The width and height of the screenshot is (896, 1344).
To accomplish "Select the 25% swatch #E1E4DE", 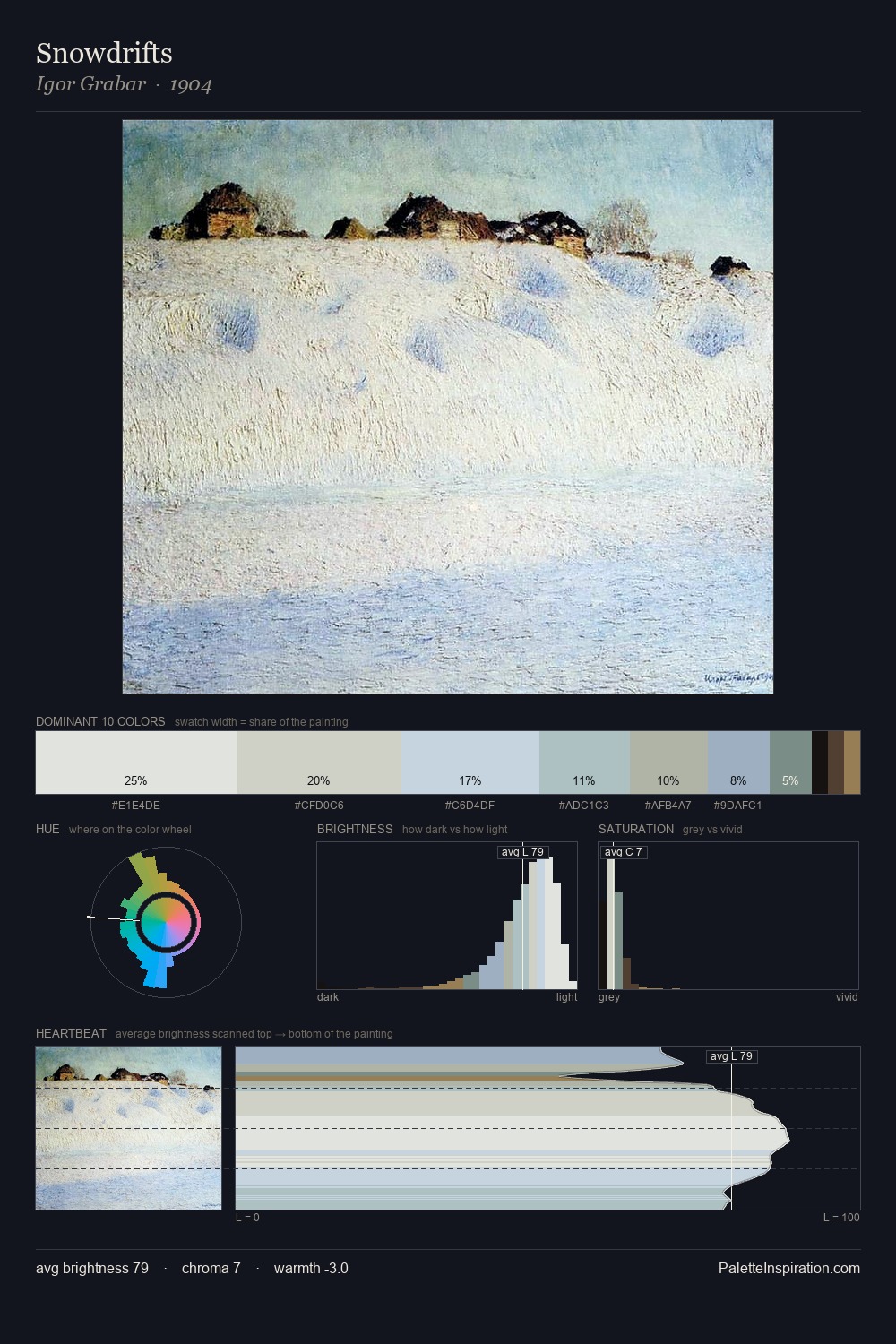I will pyautogui.click(x=136, y=762).
